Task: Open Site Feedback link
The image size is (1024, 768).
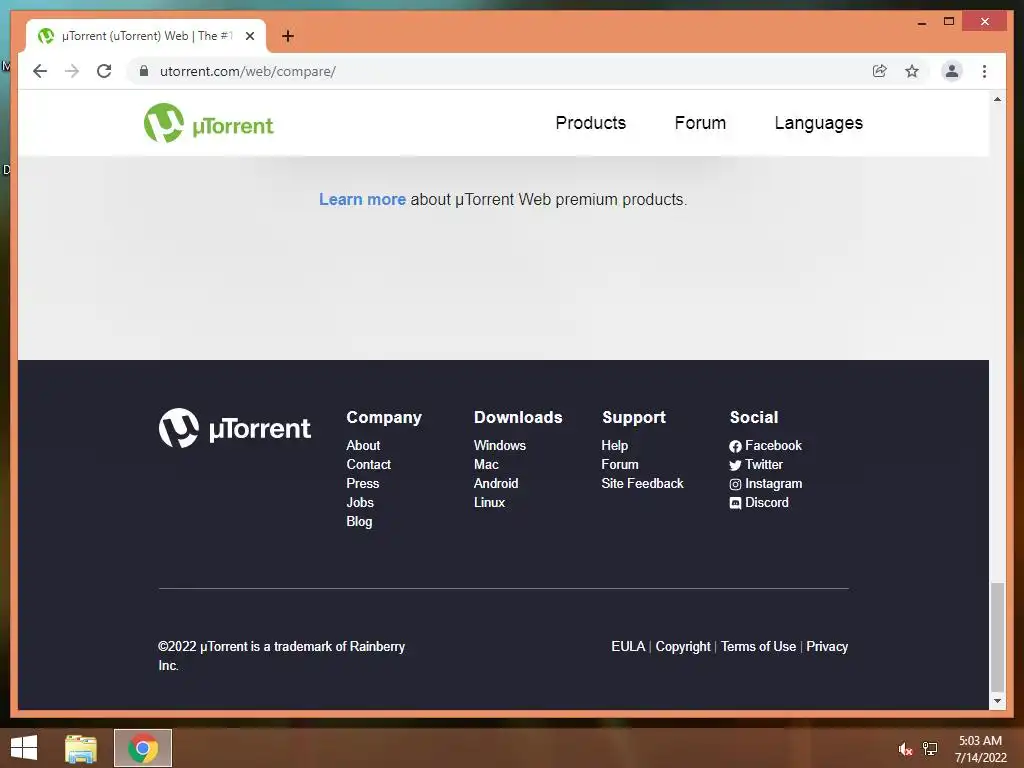Action: 642,483
